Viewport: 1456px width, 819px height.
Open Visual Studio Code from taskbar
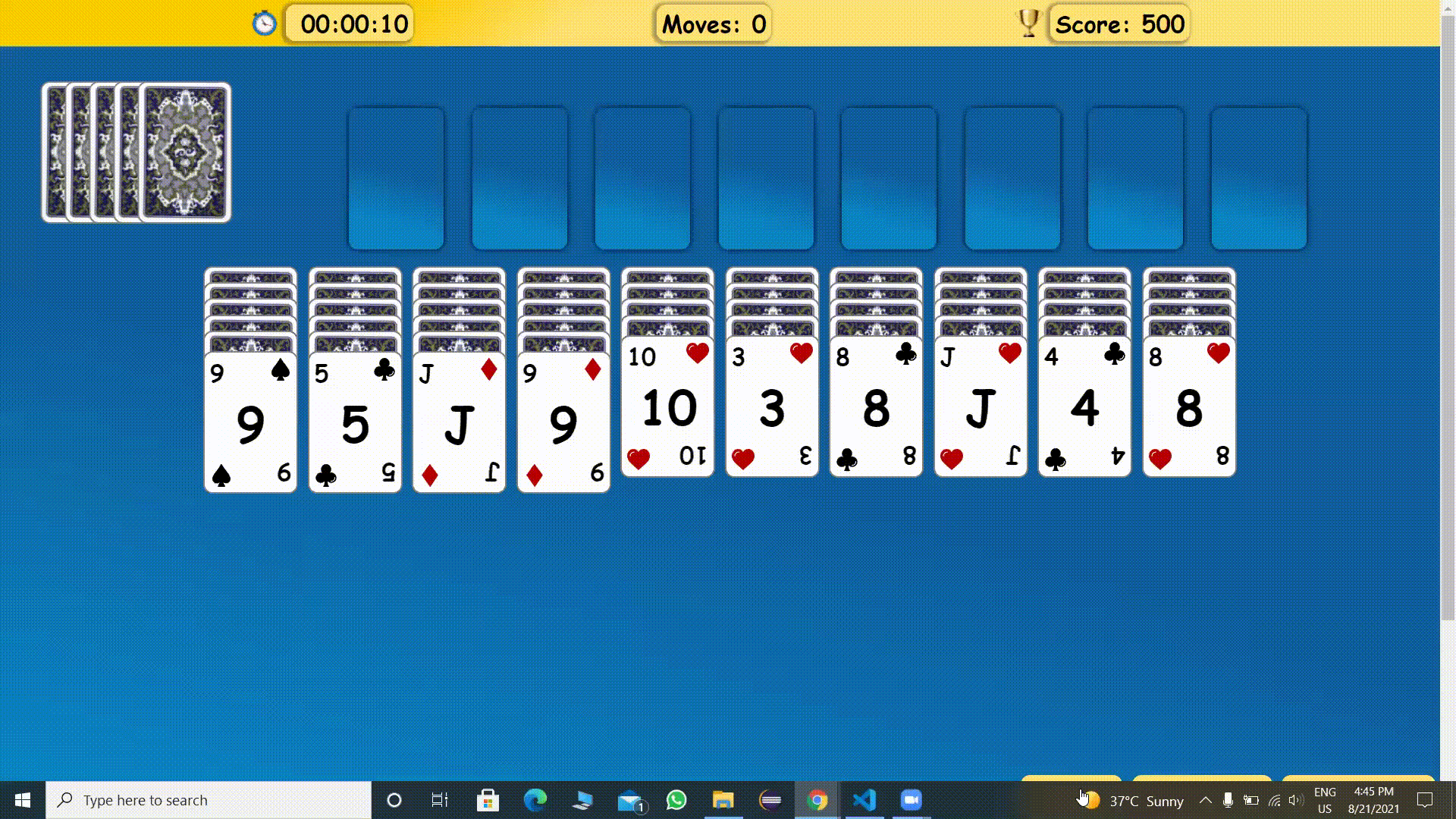pyautogui.click(x=864, y=800)
